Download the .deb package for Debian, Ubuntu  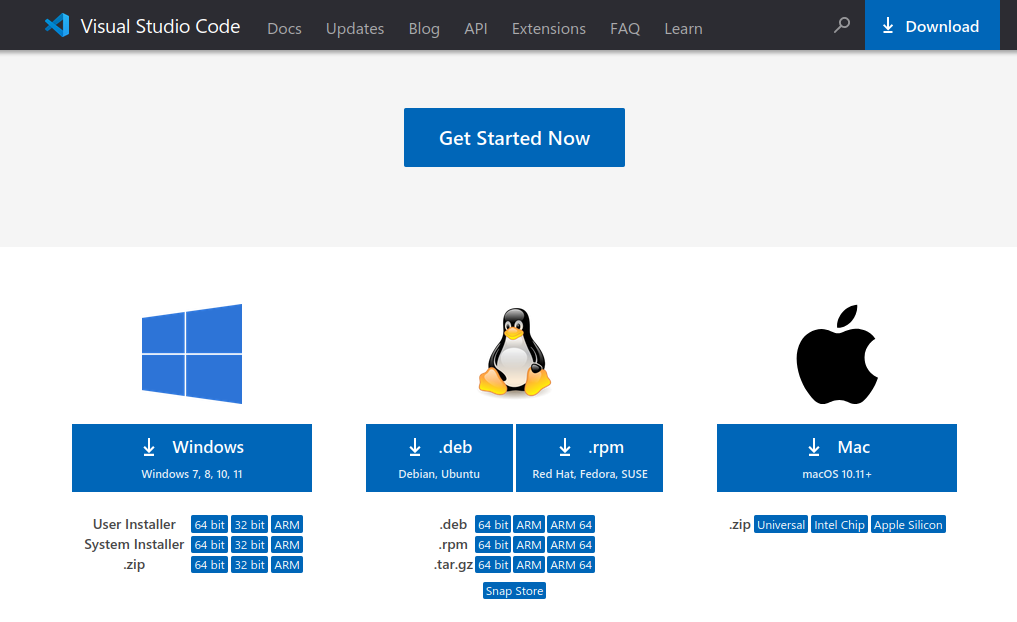[x=439, y=458]
